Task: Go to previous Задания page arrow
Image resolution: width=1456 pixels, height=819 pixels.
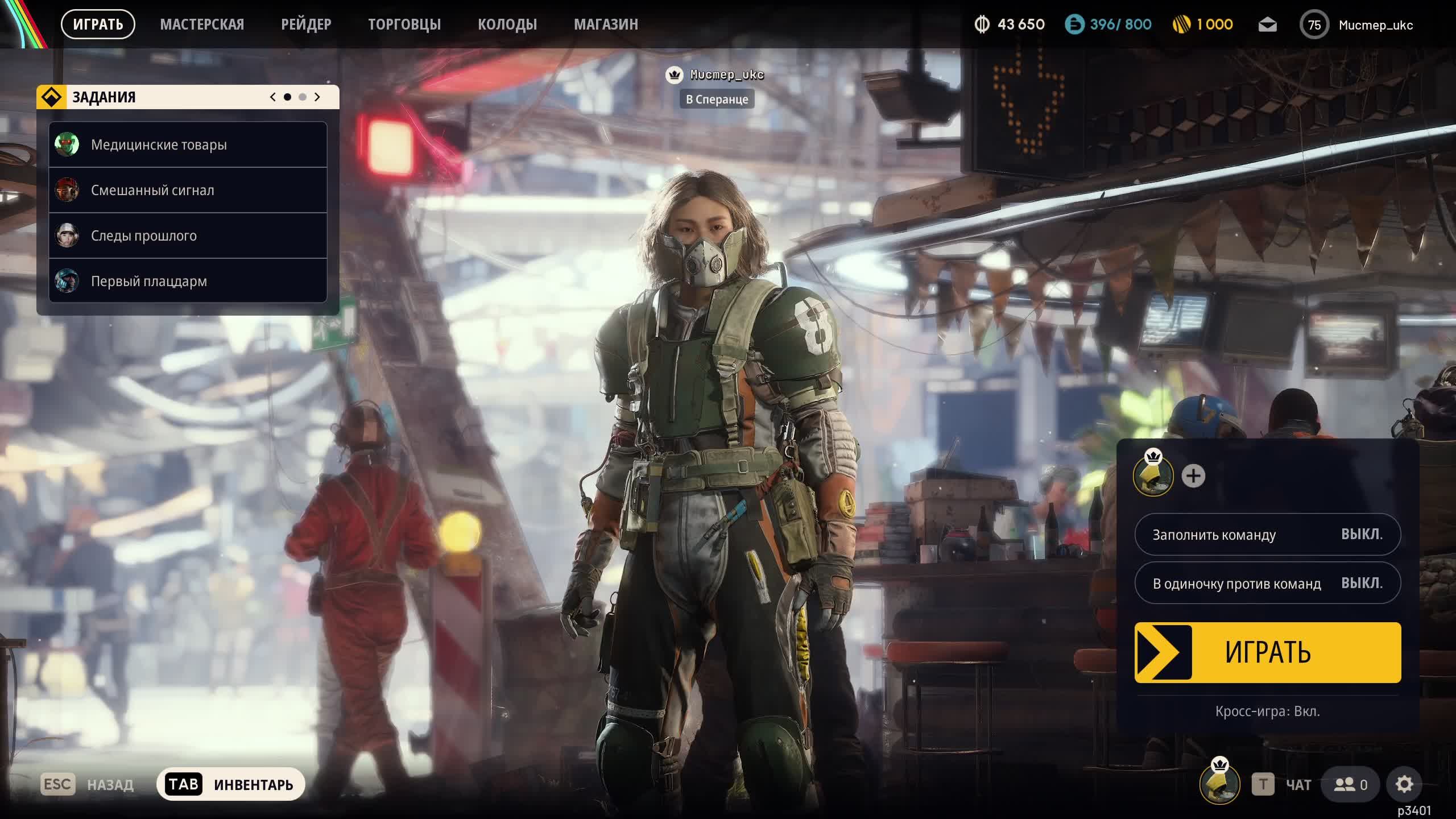Action: [273, 97]
